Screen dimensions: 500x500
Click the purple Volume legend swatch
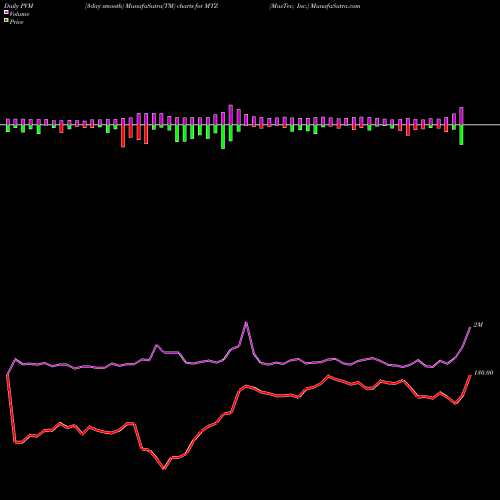(6, 13)
